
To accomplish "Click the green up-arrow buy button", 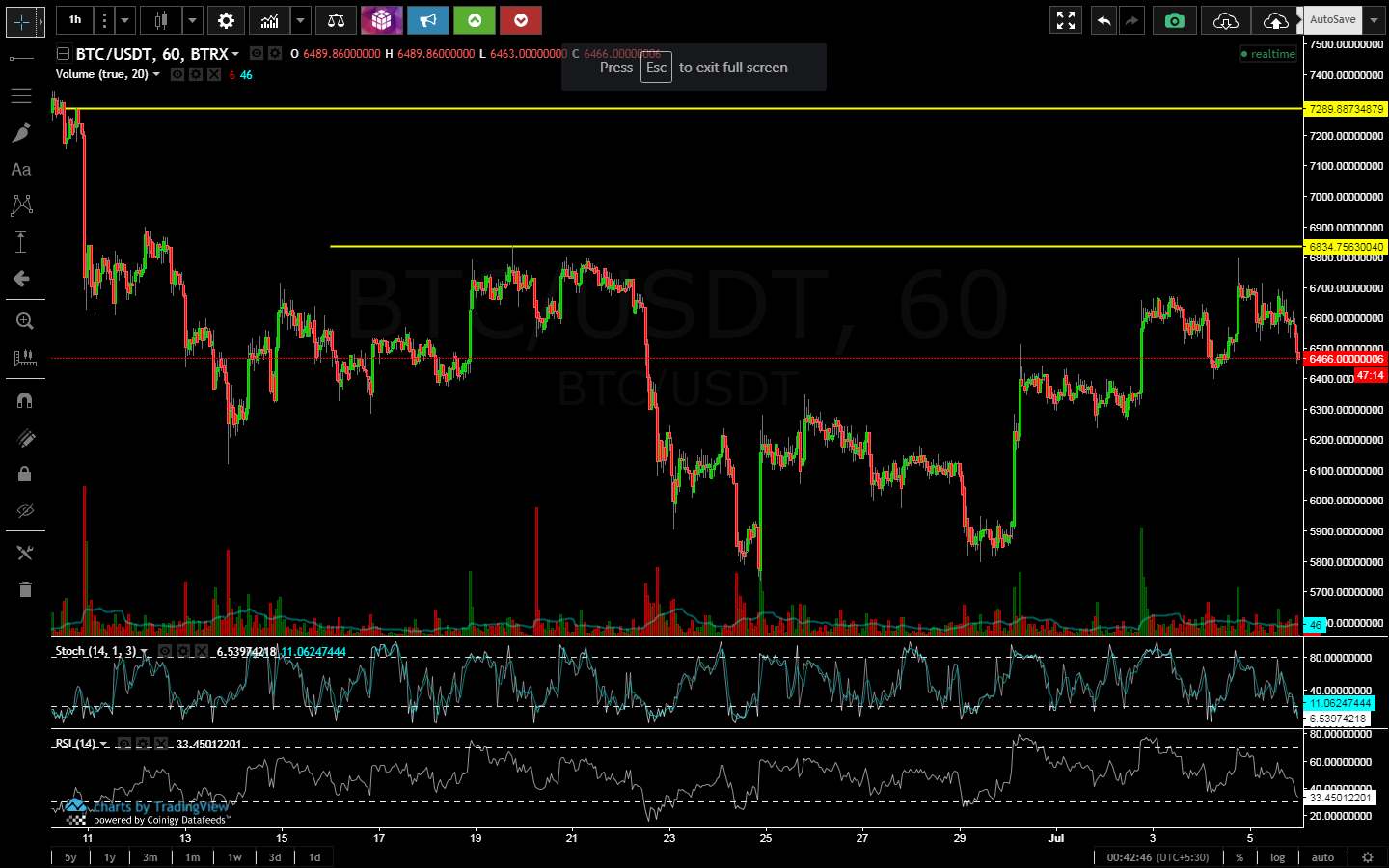I will tap(475, 20).
